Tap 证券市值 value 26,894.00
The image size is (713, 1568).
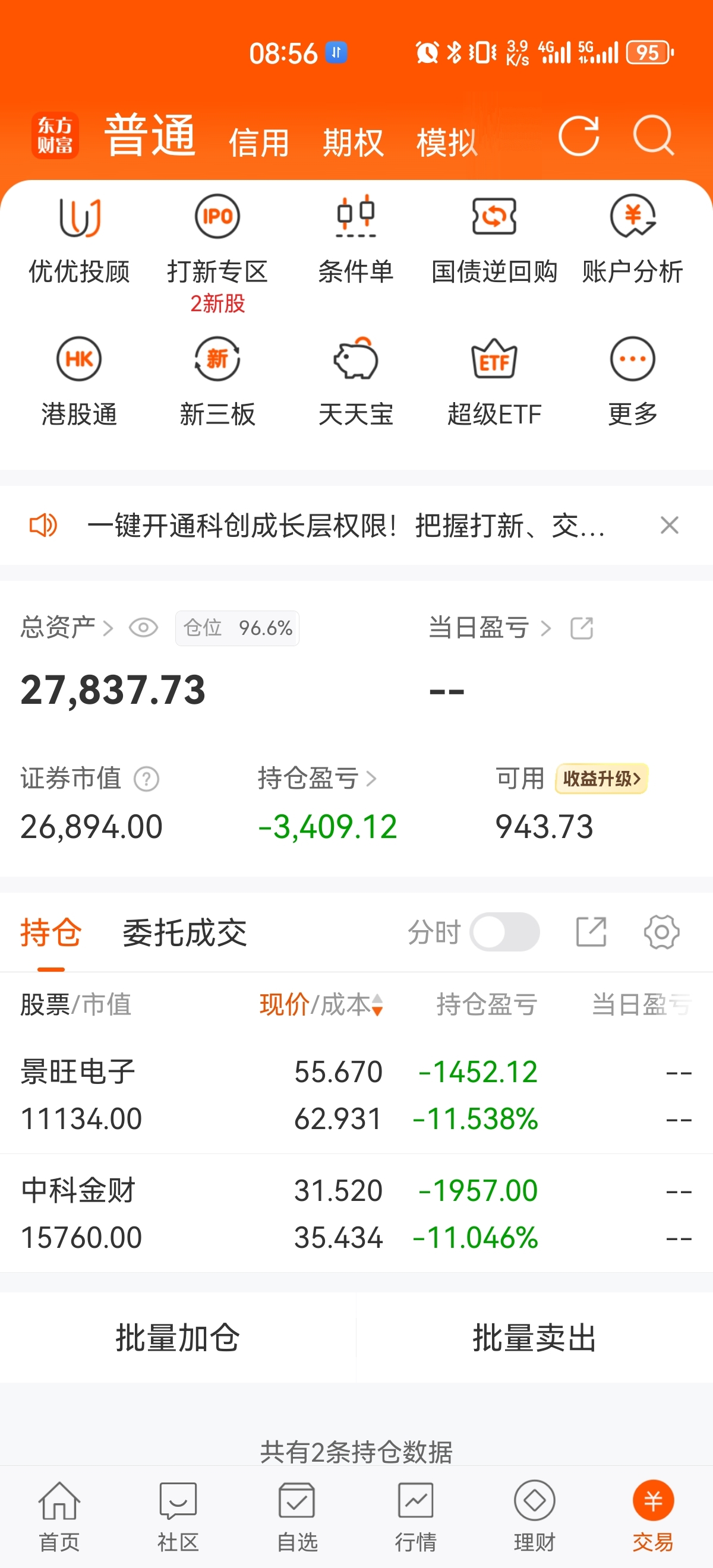click(x=92, y=827)
